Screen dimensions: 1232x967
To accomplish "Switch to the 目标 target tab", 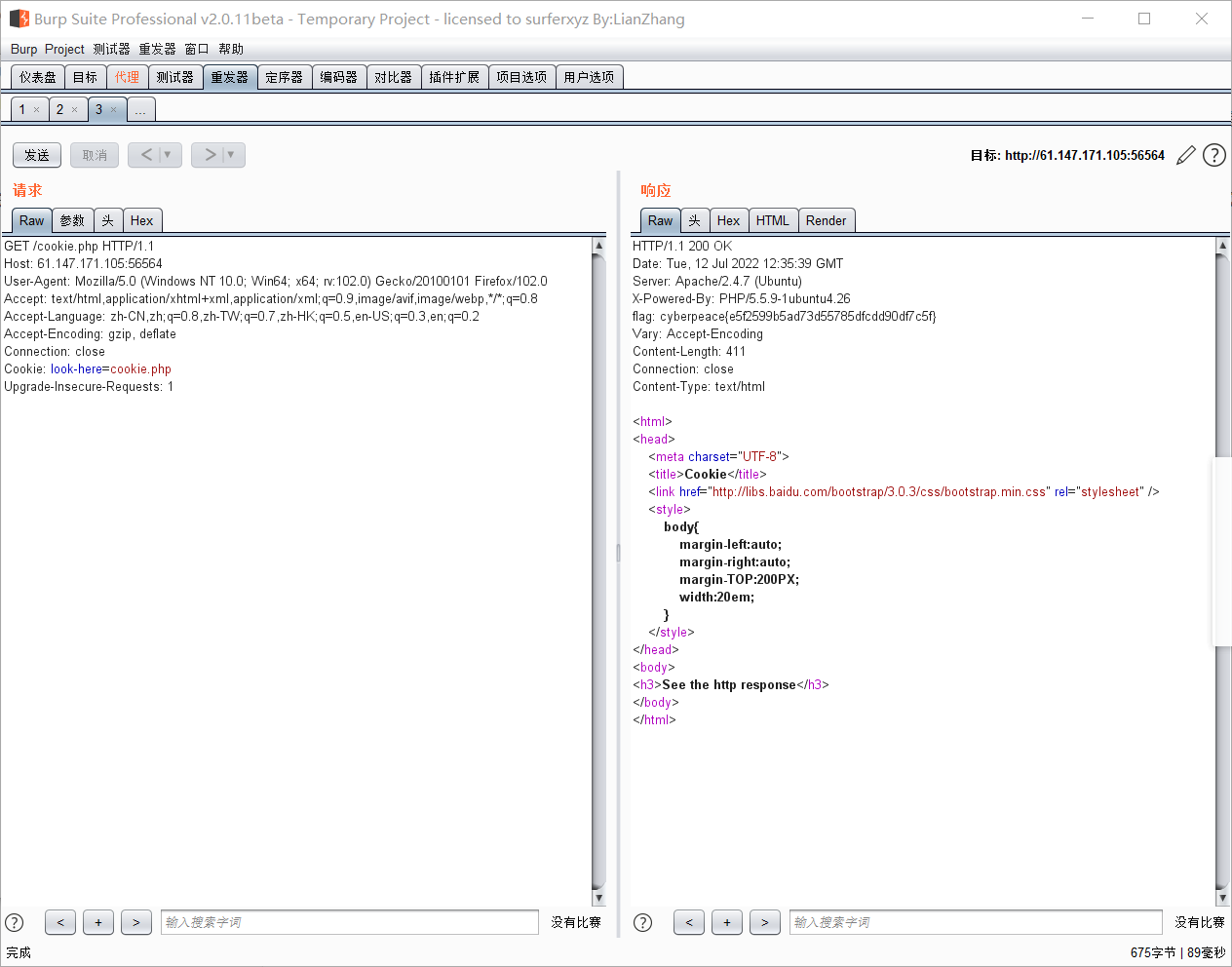I will pos(86,77).
